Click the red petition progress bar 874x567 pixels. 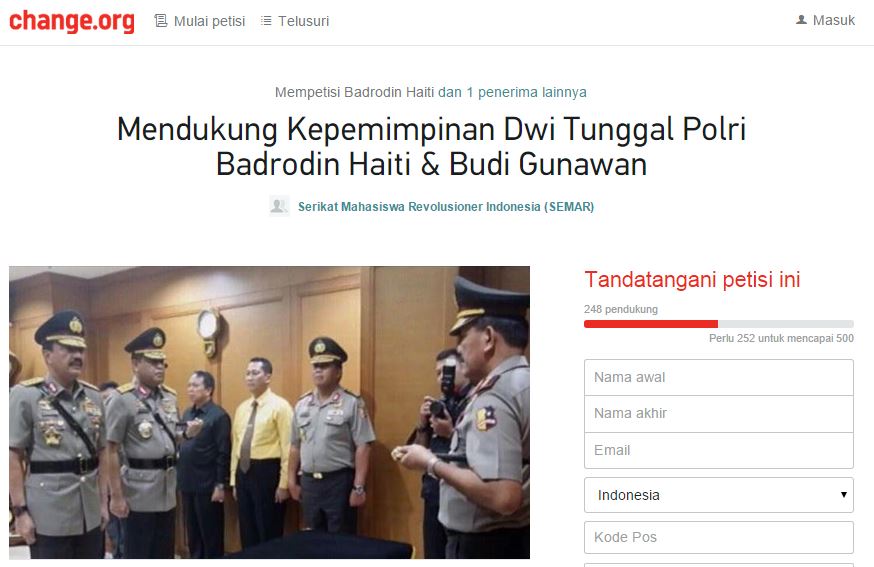650,324
